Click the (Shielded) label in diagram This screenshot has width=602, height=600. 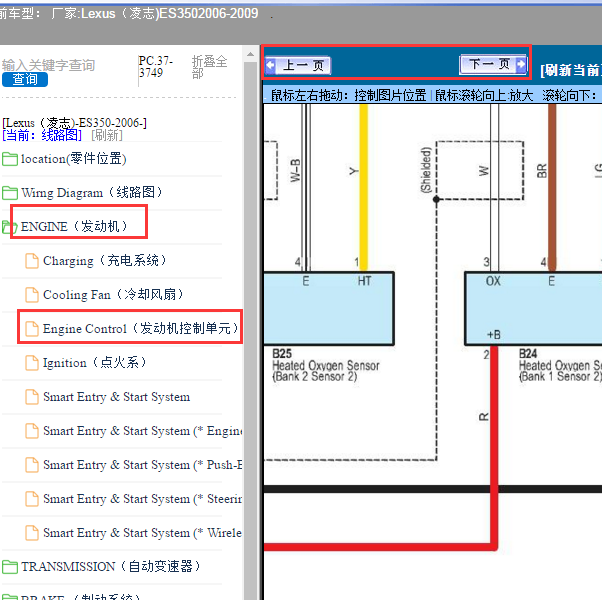[x=426, y=170]
